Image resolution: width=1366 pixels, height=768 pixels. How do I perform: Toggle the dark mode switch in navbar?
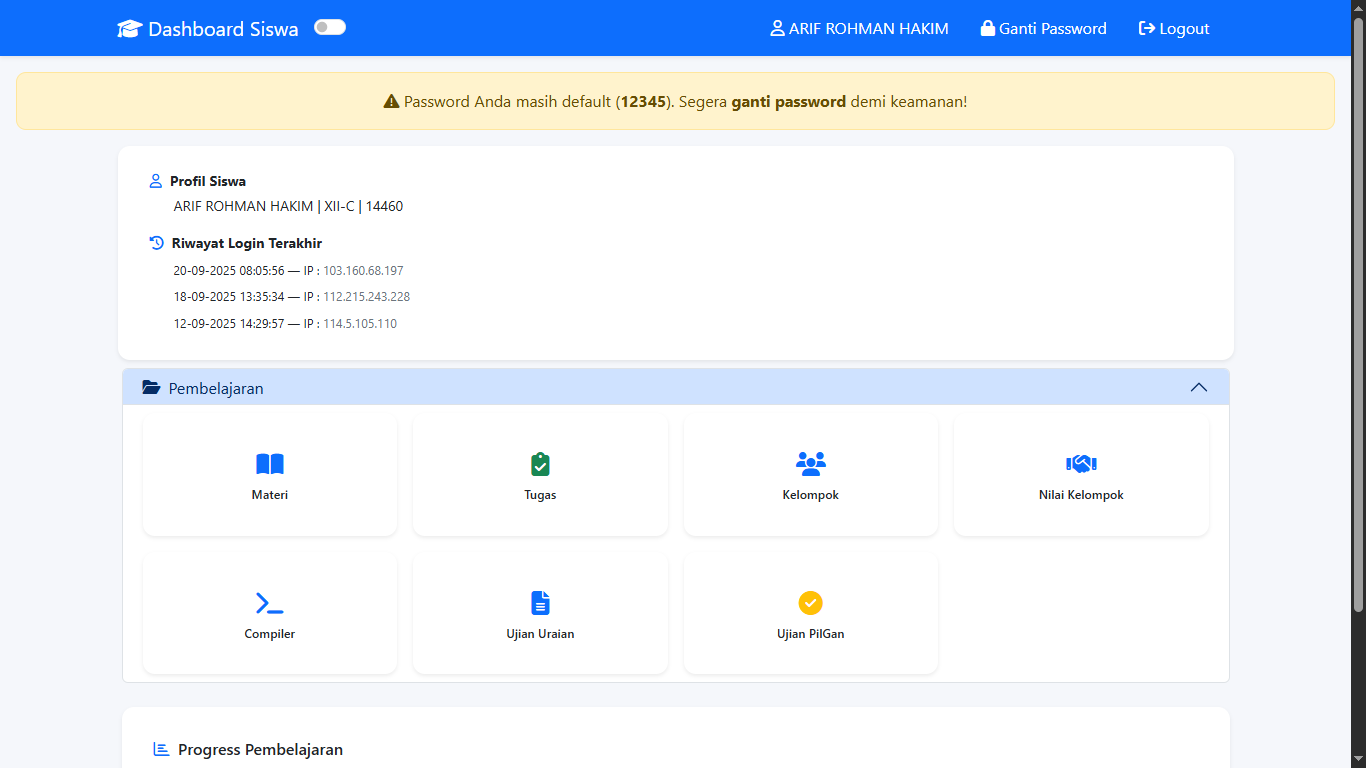(330, 27)
